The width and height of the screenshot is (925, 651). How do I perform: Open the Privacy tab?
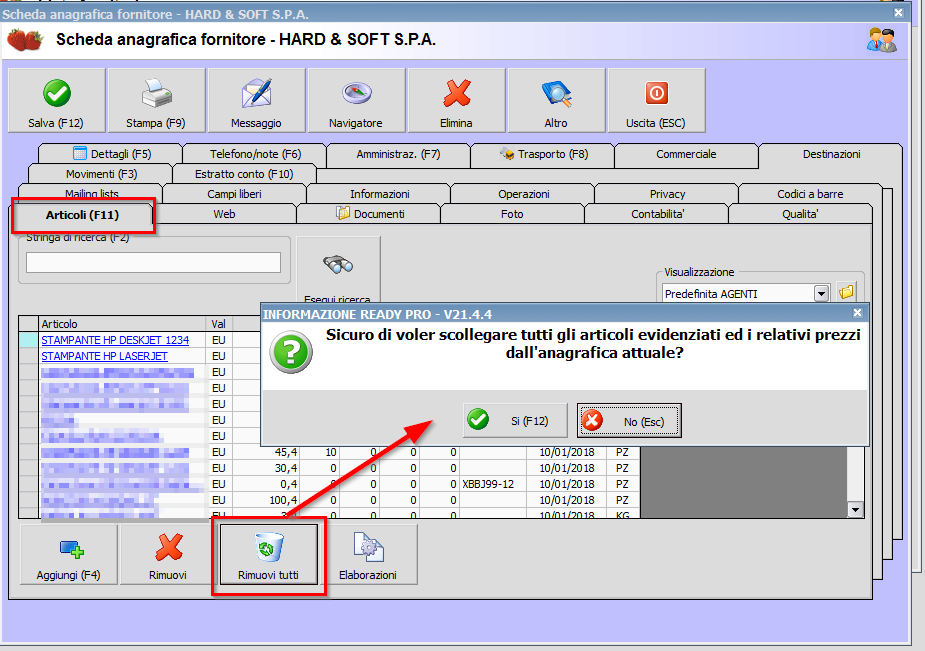coord(667,194)
